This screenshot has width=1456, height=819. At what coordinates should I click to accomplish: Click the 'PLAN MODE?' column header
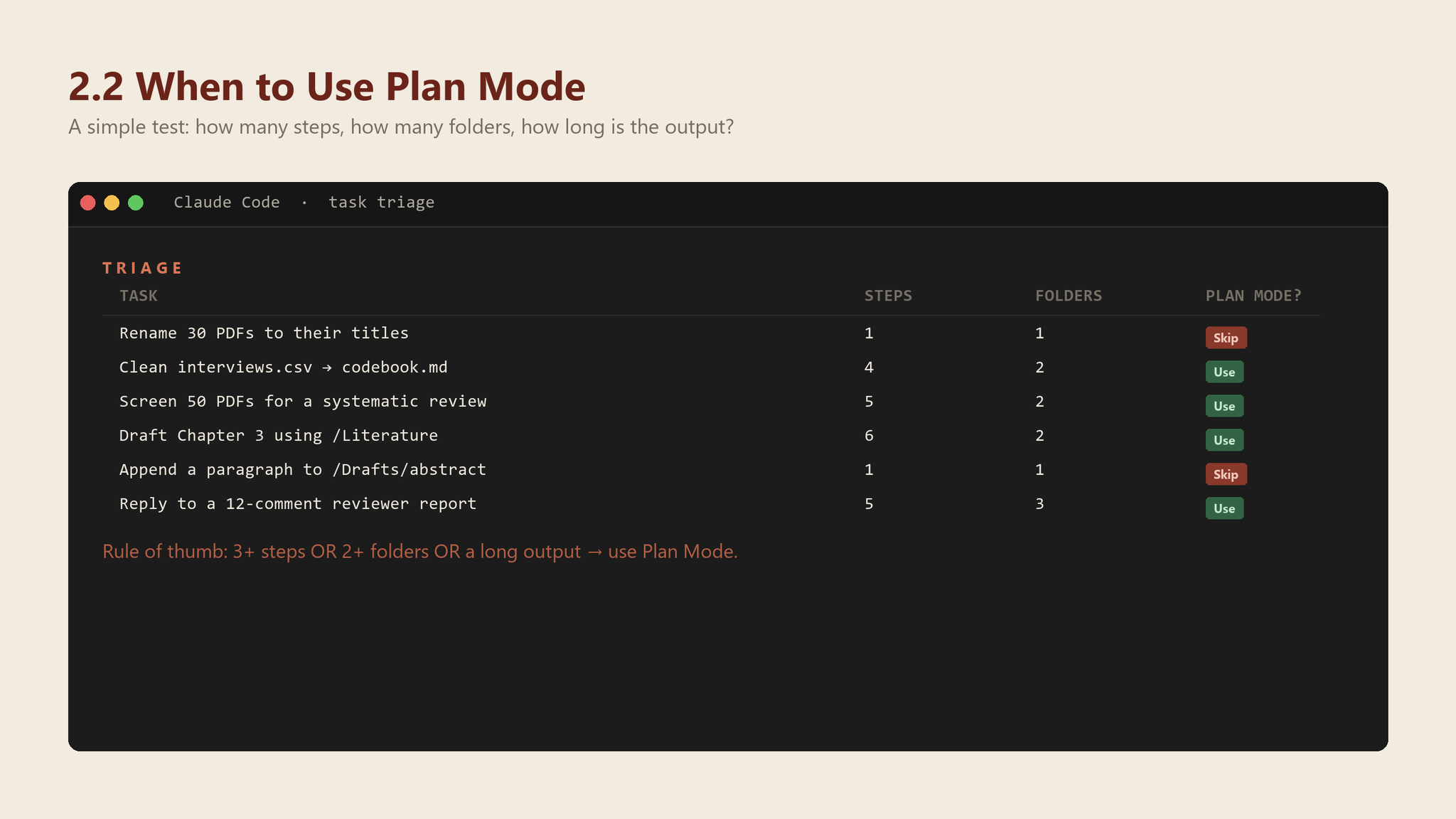[x=1253, y=296]
